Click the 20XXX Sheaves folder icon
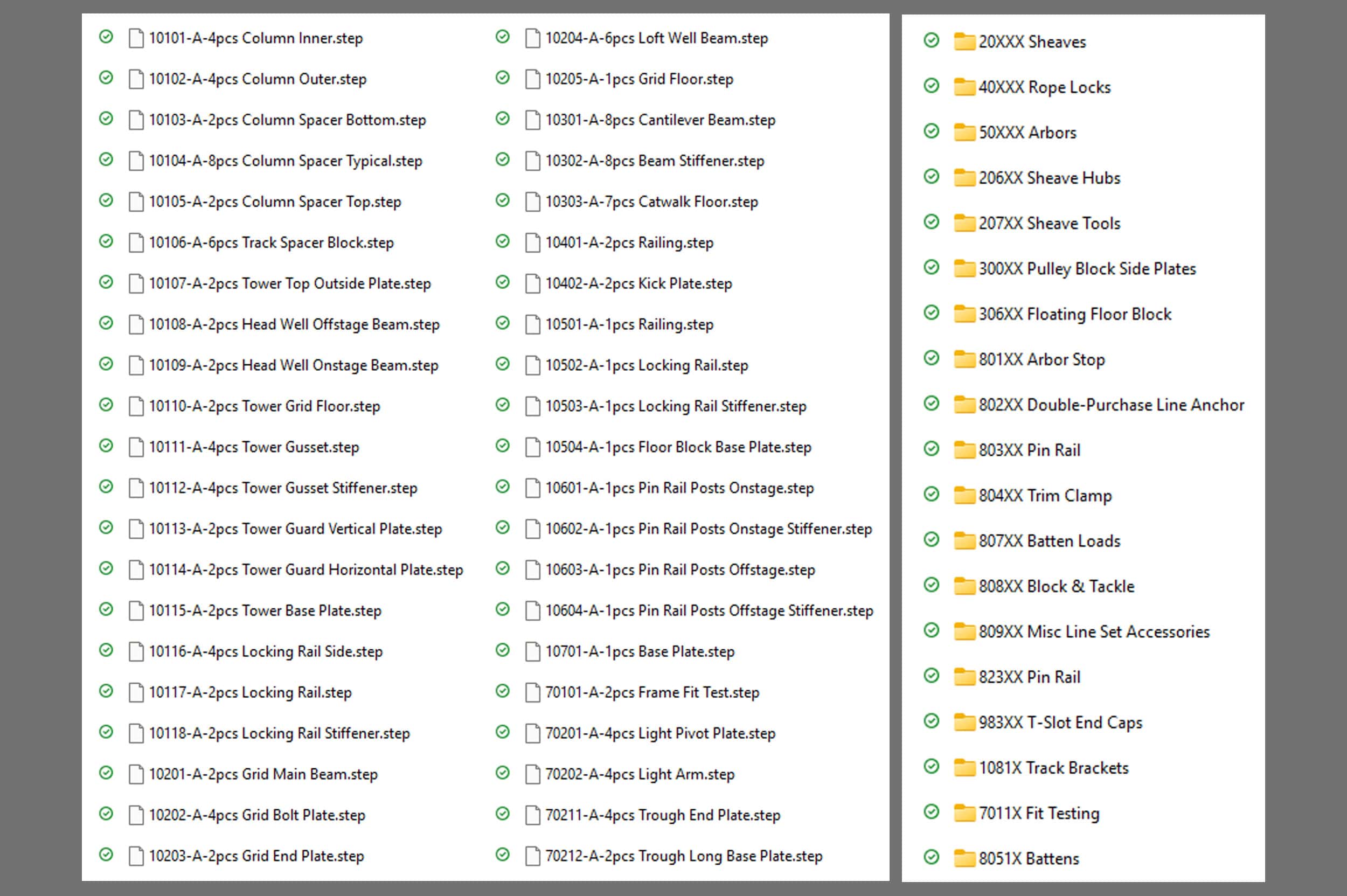Image resolution: width=1347 pixels, height=896 pixels. coord(964,41)
